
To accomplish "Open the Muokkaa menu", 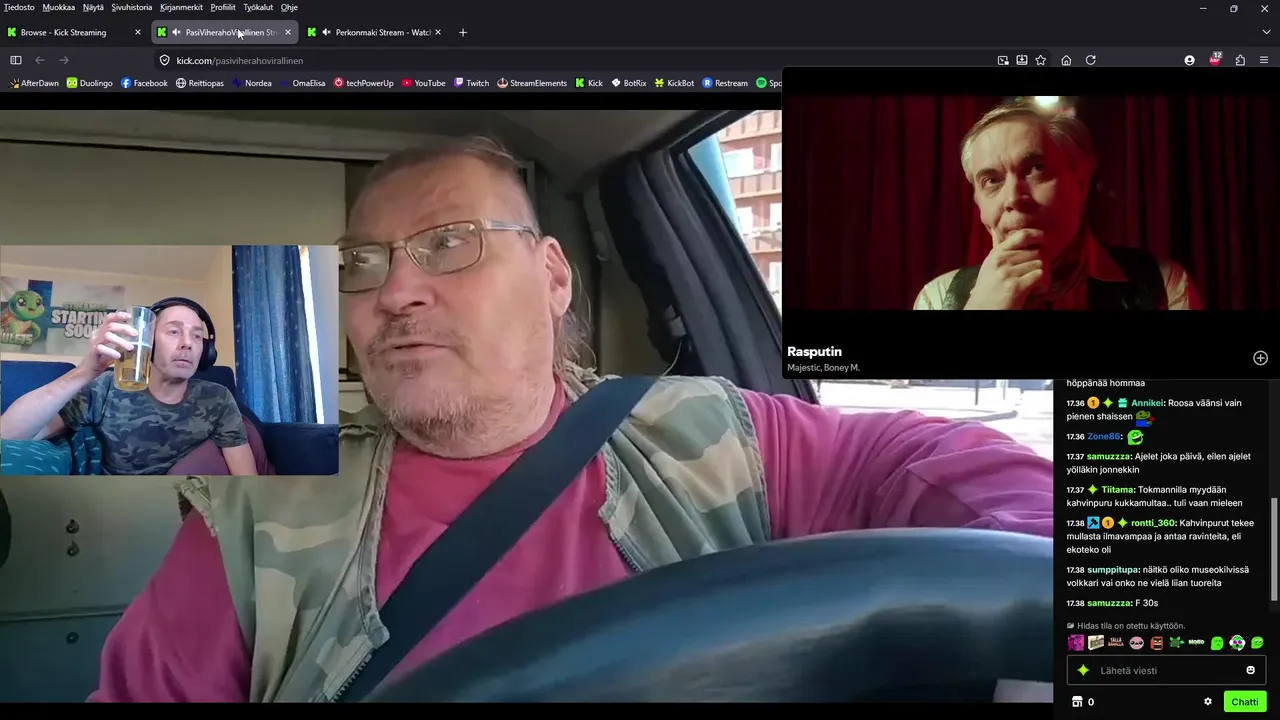I will 59,7.
